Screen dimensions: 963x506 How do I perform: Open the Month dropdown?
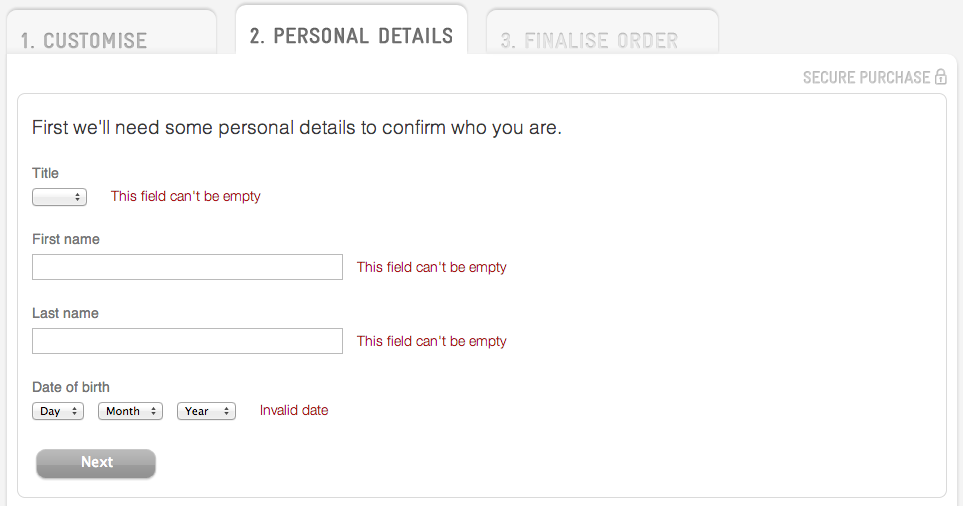tap(130, 411)
